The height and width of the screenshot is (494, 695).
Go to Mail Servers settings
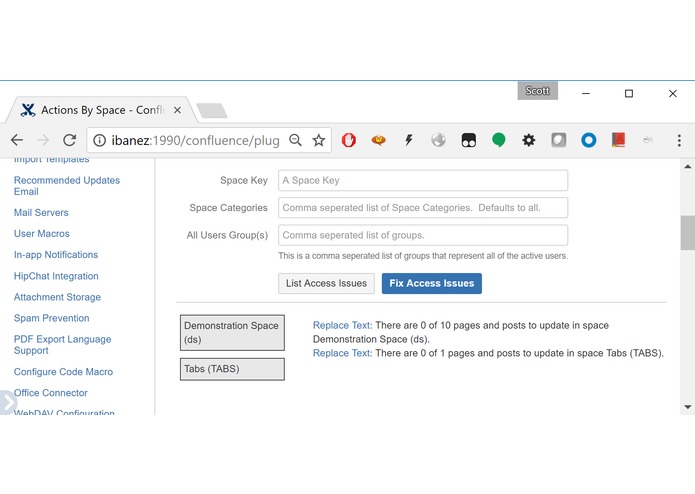(x=41, y=213)
